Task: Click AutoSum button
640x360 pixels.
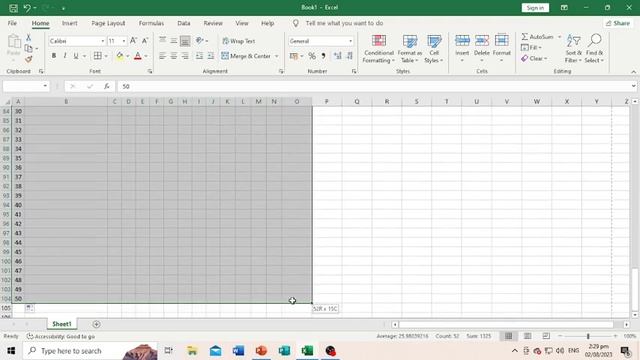Action: 538,37
